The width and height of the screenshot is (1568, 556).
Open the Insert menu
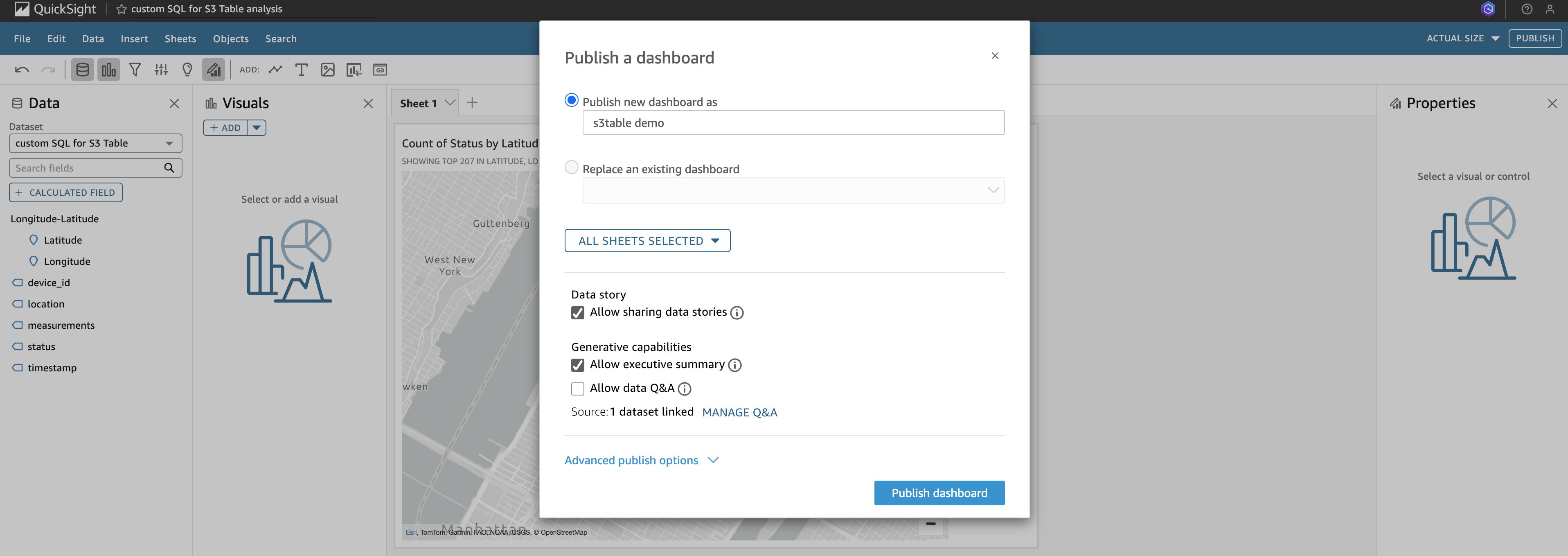(134, 39)
